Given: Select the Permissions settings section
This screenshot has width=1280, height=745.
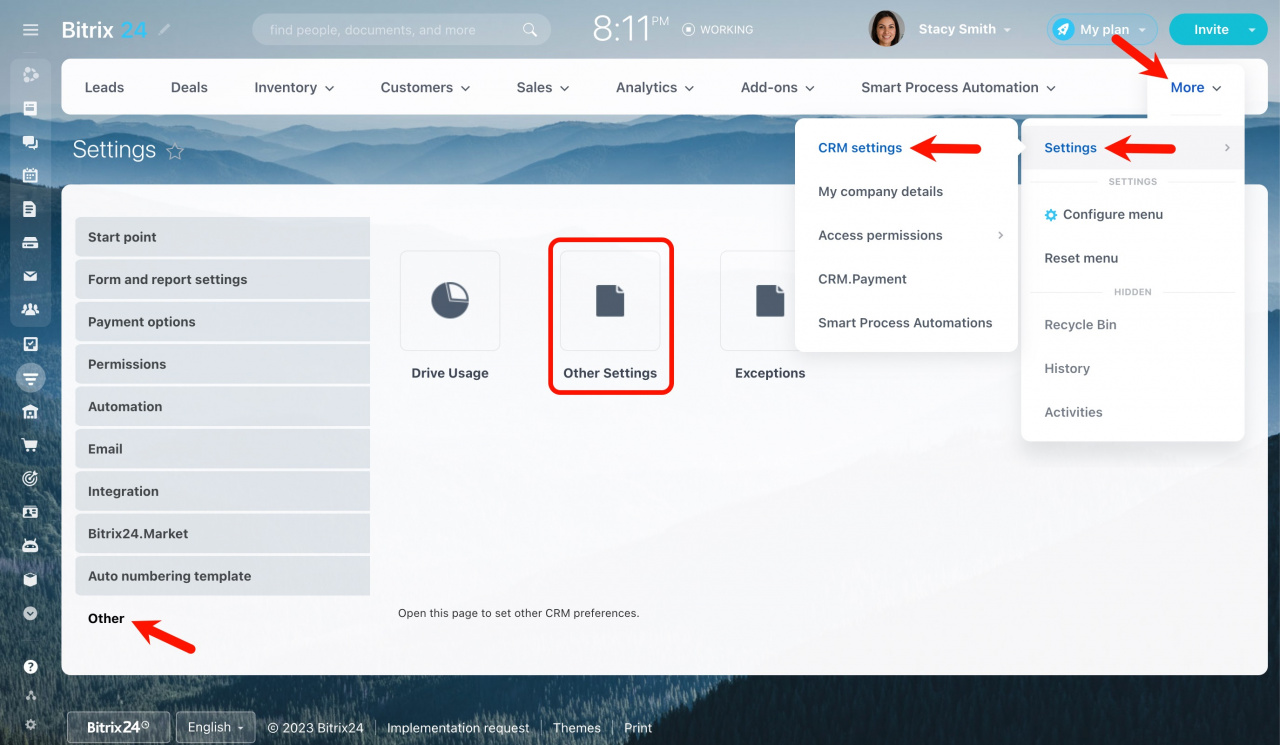Looking at the screenshot, I should click(222, 364).
